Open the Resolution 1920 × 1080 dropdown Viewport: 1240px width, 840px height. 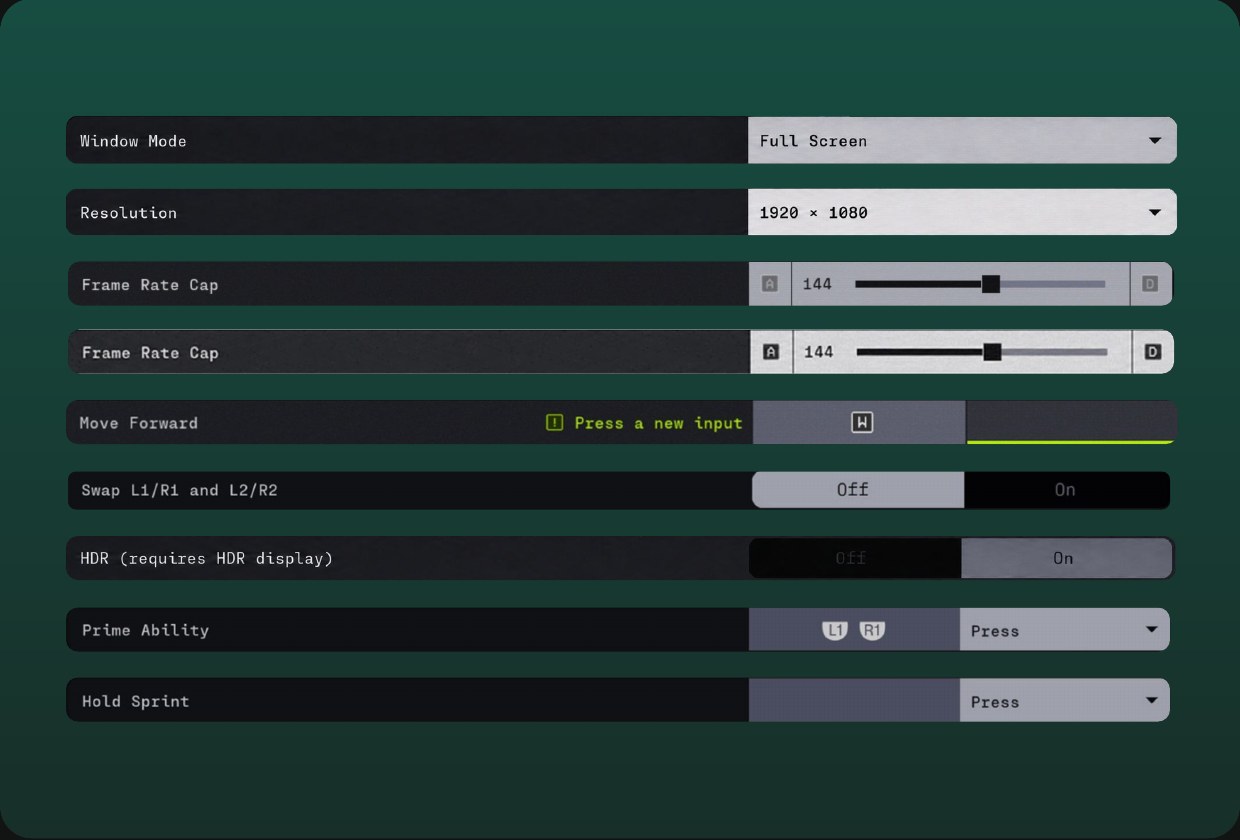[962, 212]
